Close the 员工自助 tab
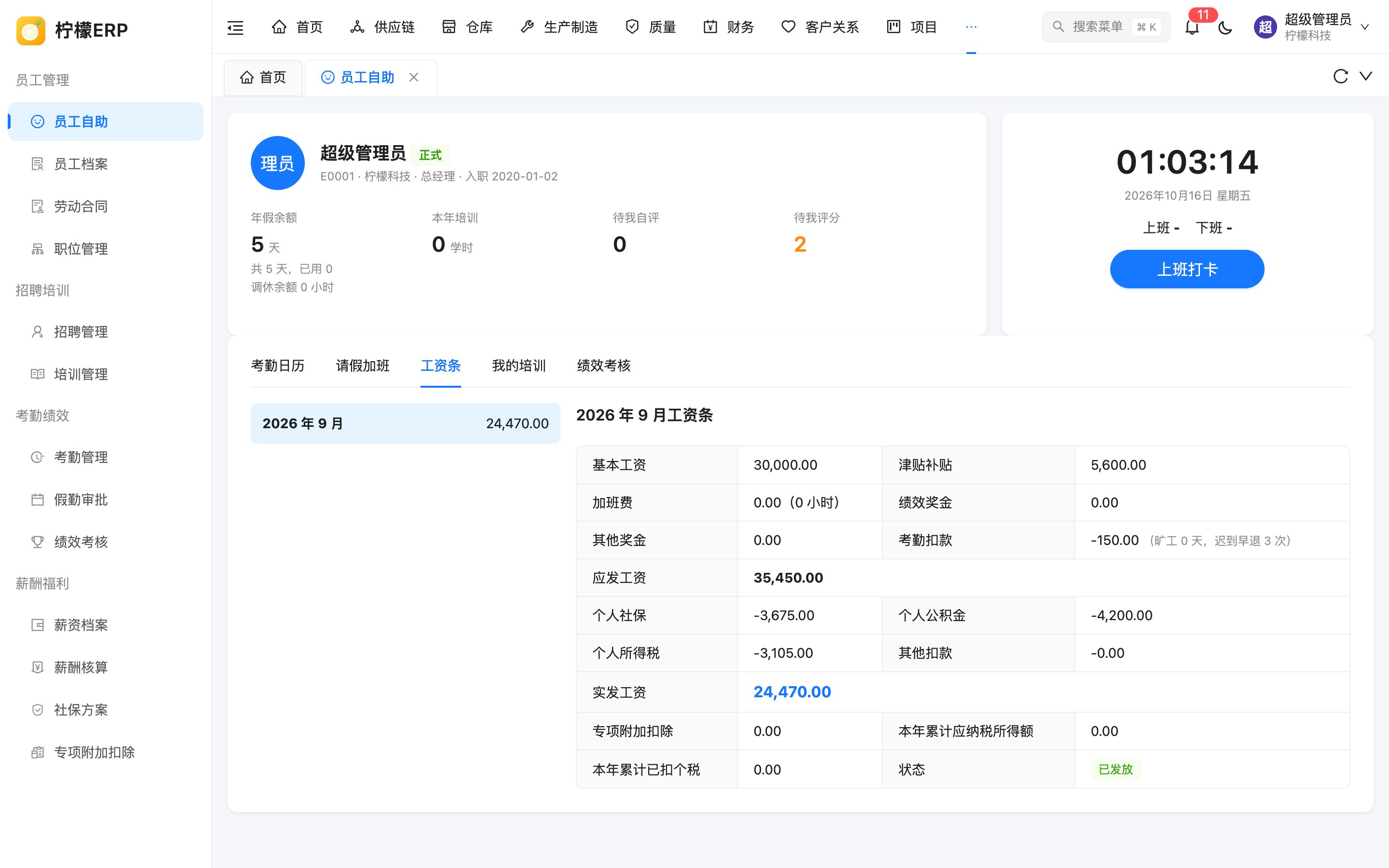The width and height of the screenshot is (1389, 868). pyautogui.click(x=414, y=77)
